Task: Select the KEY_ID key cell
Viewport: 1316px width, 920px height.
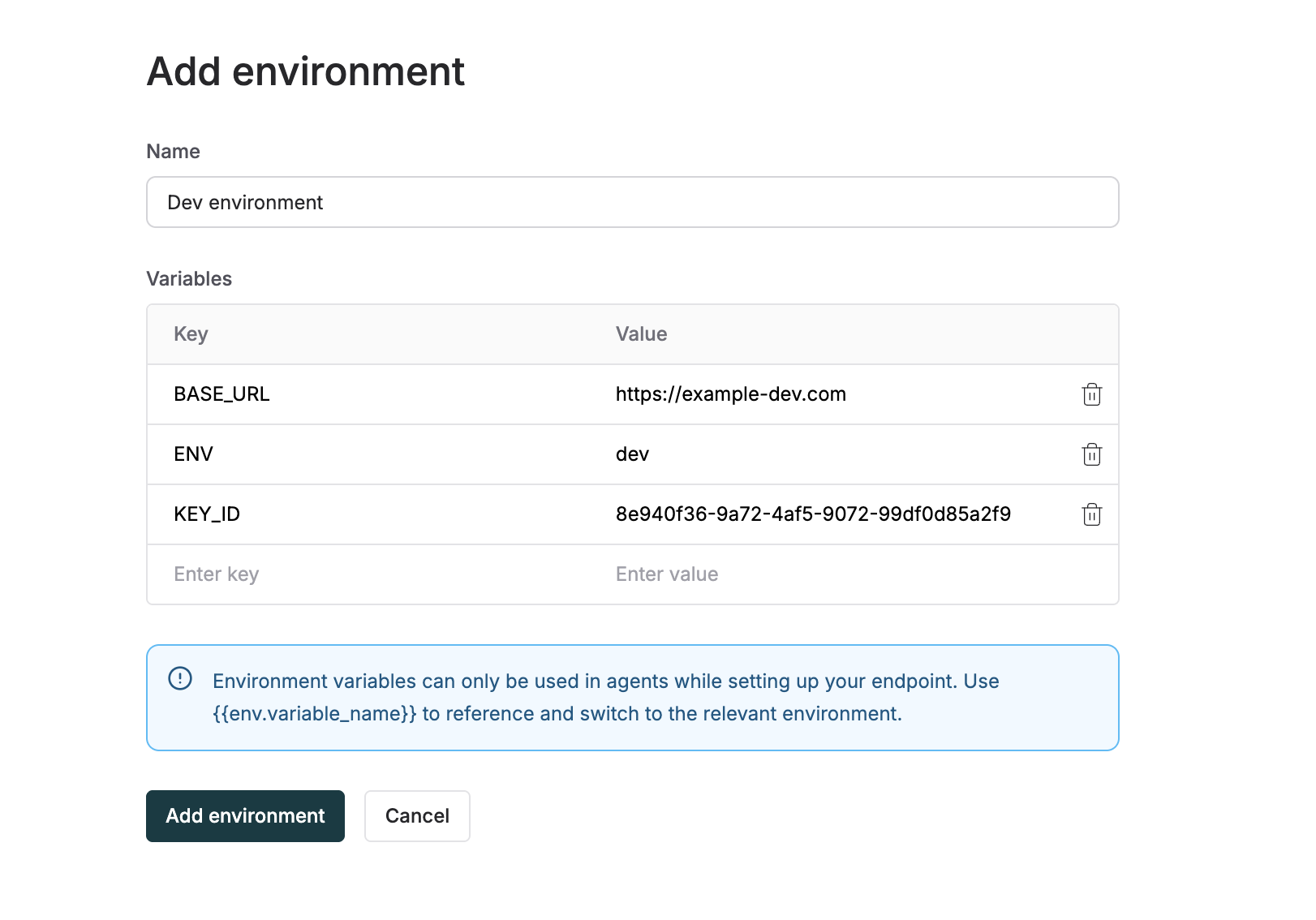Action: (207, 514)
